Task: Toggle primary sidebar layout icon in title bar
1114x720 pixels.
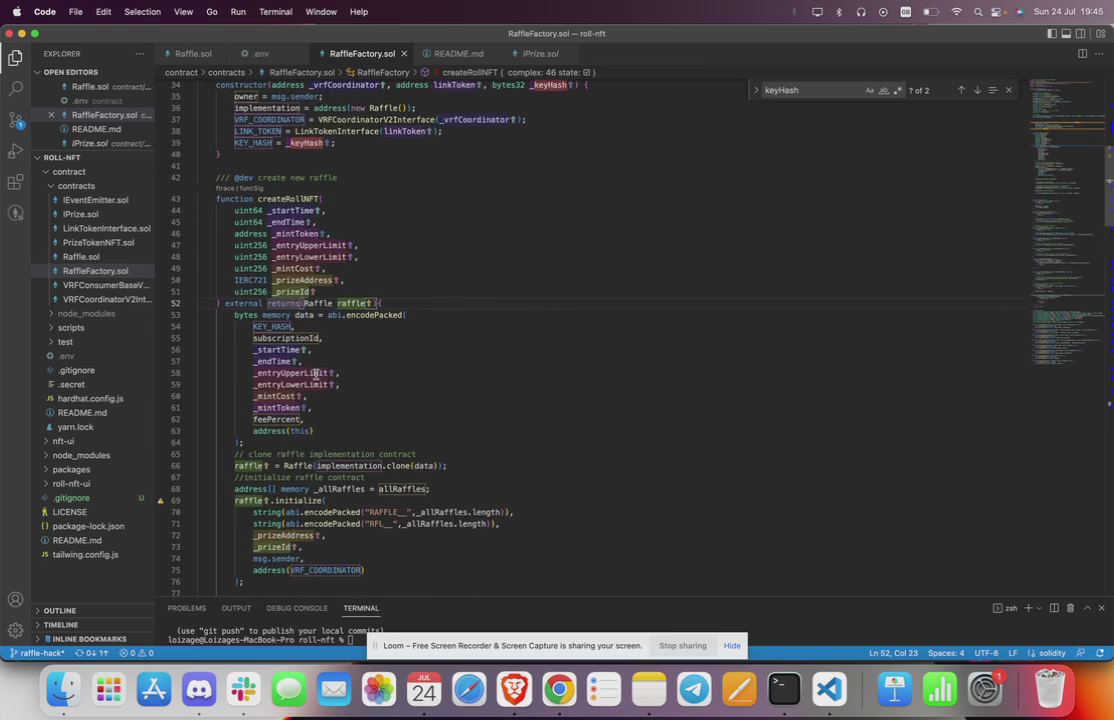Action: (1052, 33)
